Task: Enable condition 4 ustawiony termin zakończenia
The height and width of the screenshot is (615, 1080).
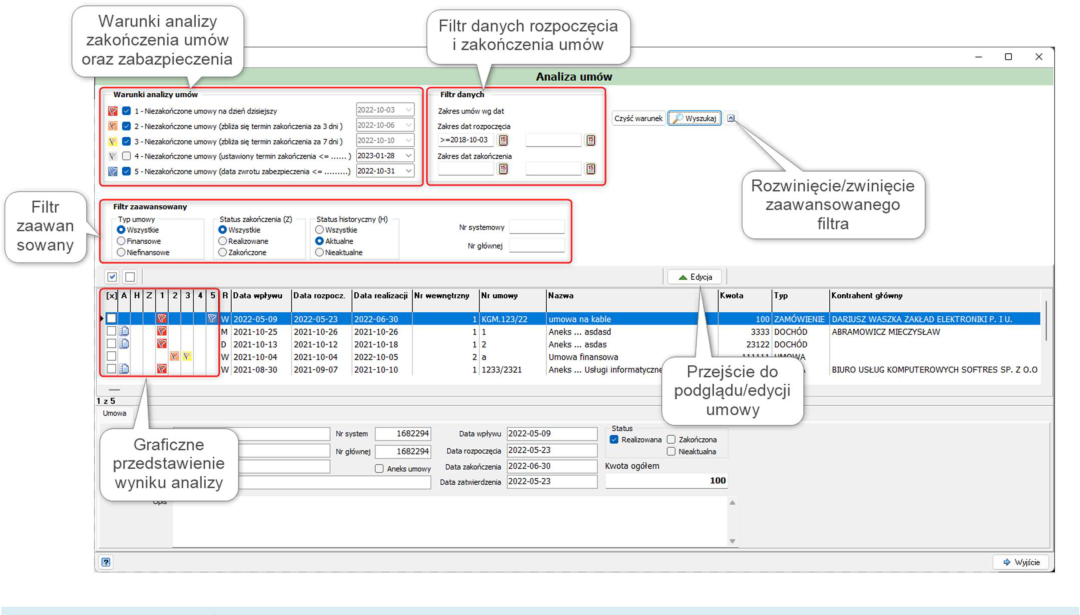Action: point(127,156)
